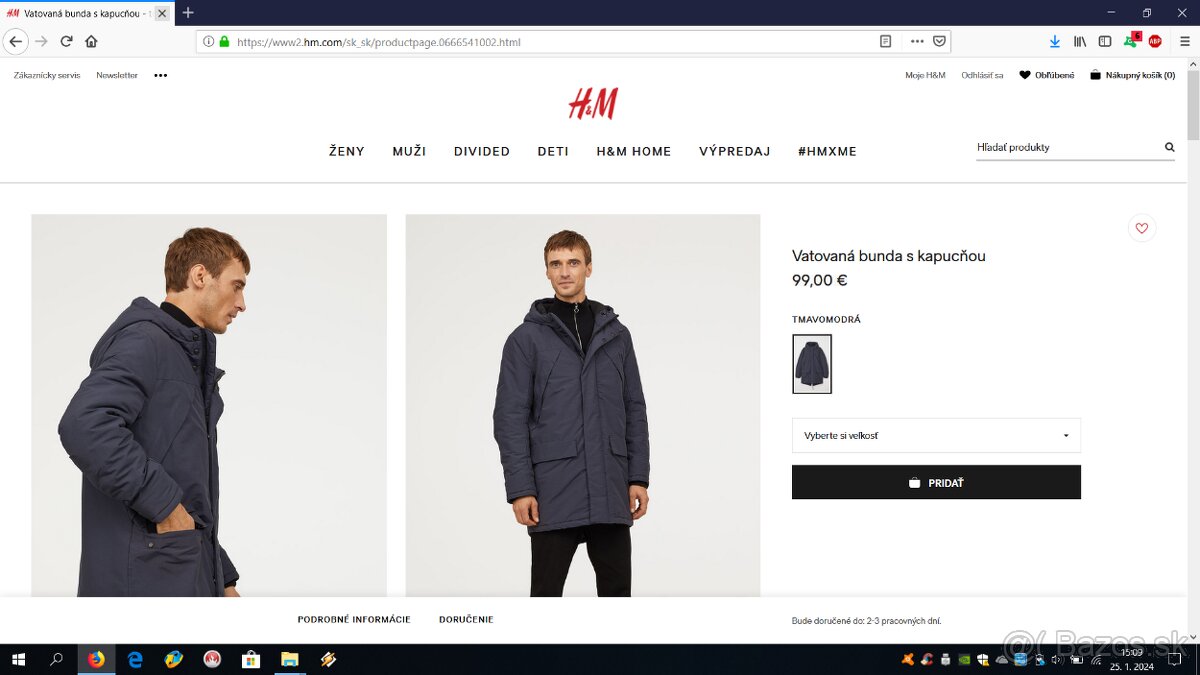Expand the three-dots menu beside Newsletter
The image size is (1200, 675).
point(161,75)
